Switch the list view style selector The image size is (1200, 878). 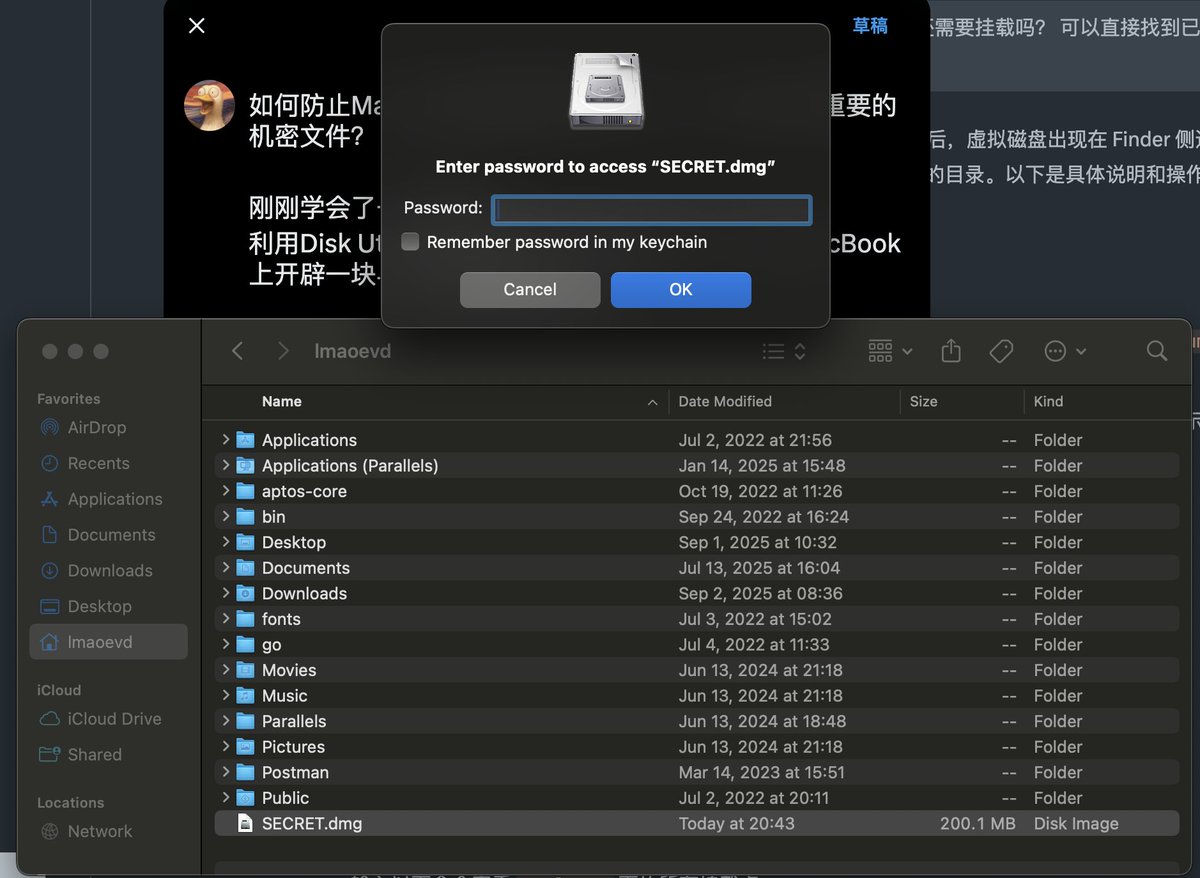pos(784,351)
